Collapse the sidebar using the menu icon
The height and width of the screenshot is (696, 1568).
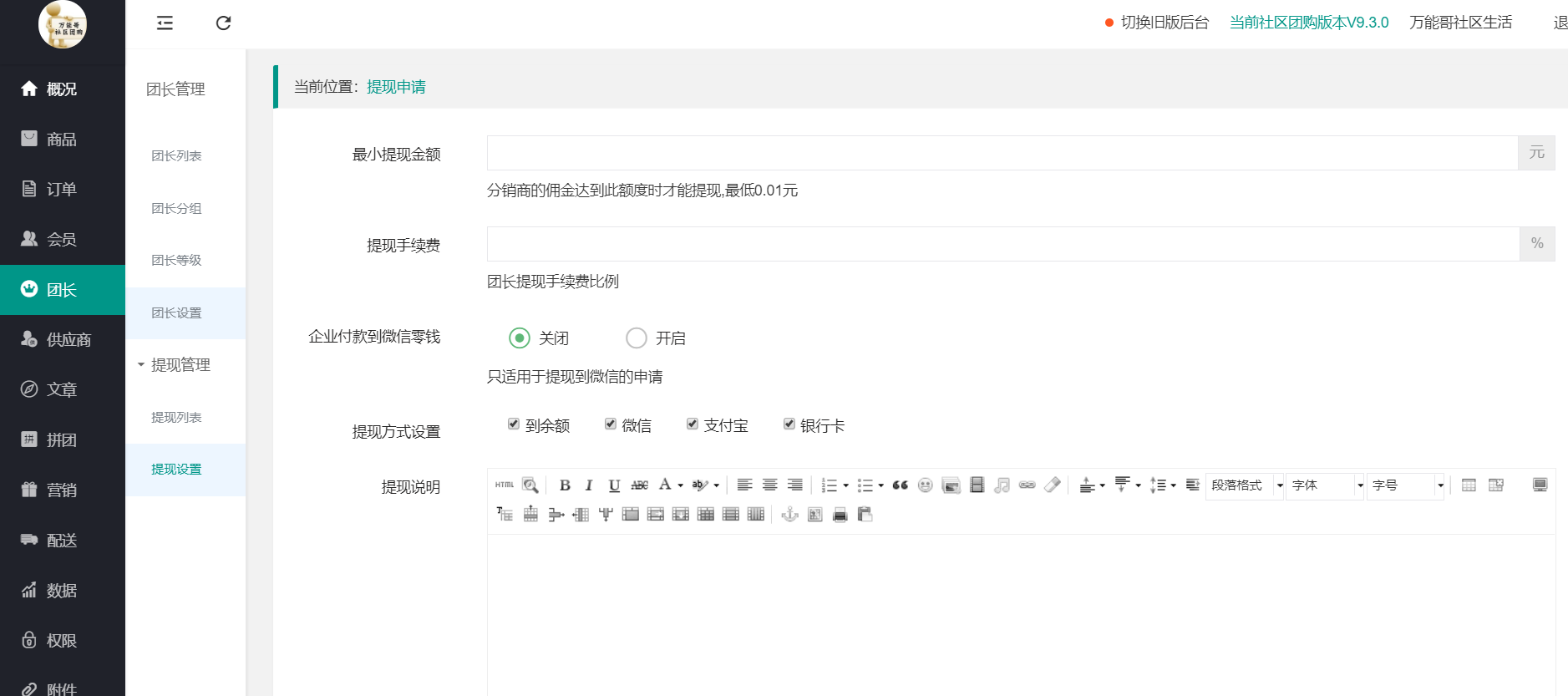tap(165, 23)
